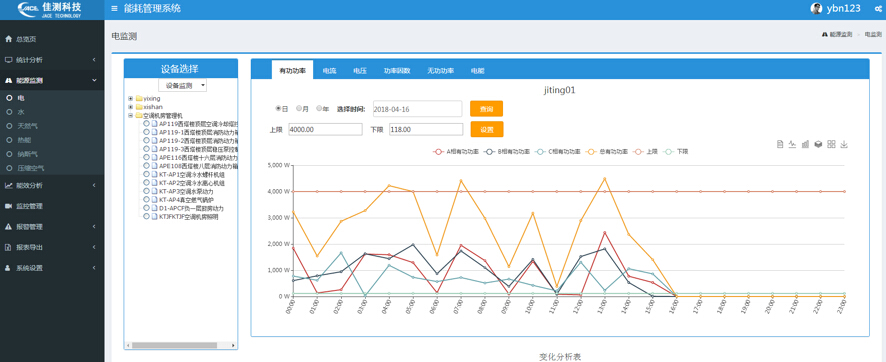Image resolution: width=886 pixels, height=362 pixels.
Task: Select radio for AP119 first device
Action: (x=146, y=124)
